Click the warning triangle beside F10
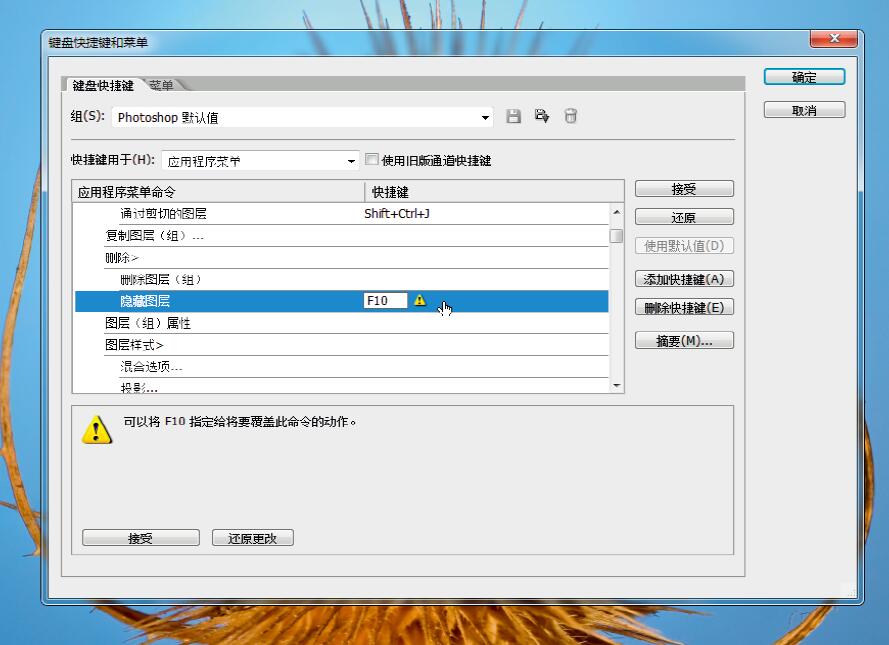The height and width of the screenshot is (645, 889). point(420,299)
